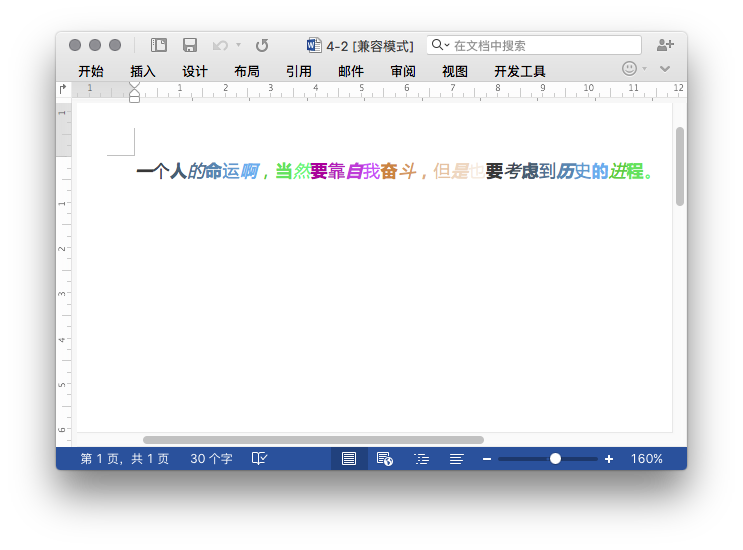Click the Word document icon in title
The width and height of the screenshot is (743, 550).
314,45
